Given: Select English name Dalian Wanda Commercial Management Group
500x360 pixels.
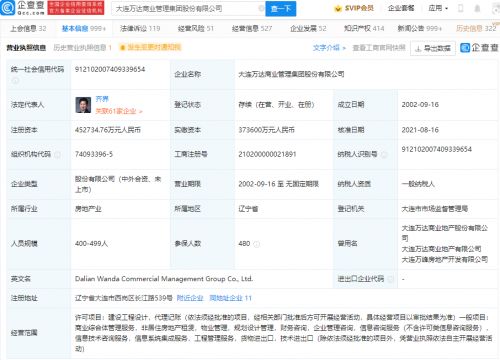Looking at the screenshot, I should coord(164,279).
